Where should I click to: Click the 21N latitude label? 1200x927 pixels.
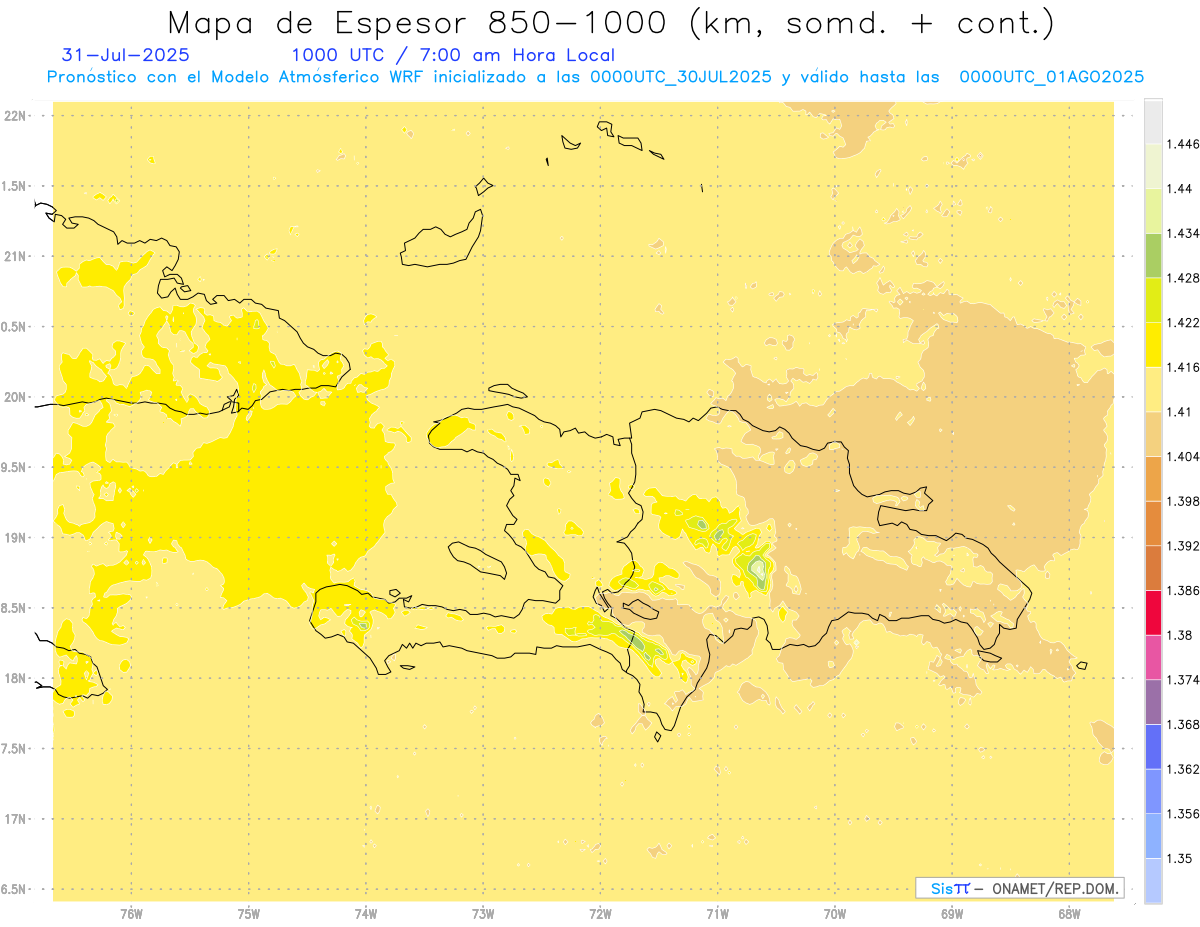pos(17,257)
